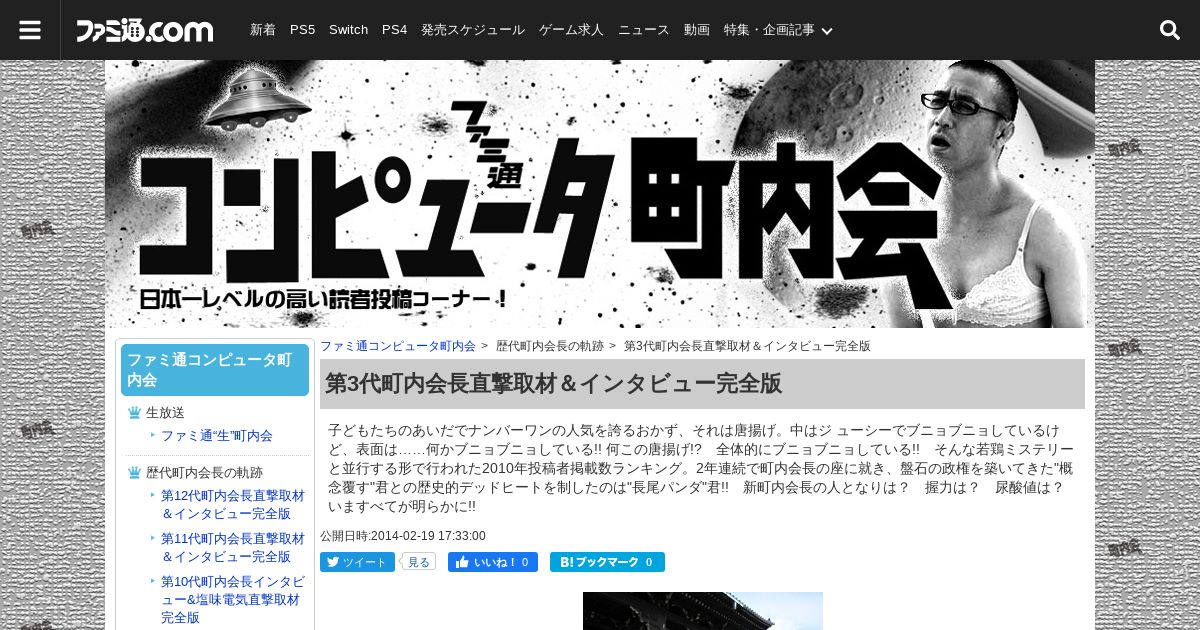1200x630 pixels.
Task: Open 第11代町内会長直撃取材 sidebar link
Action: click(x=233, y=547)
